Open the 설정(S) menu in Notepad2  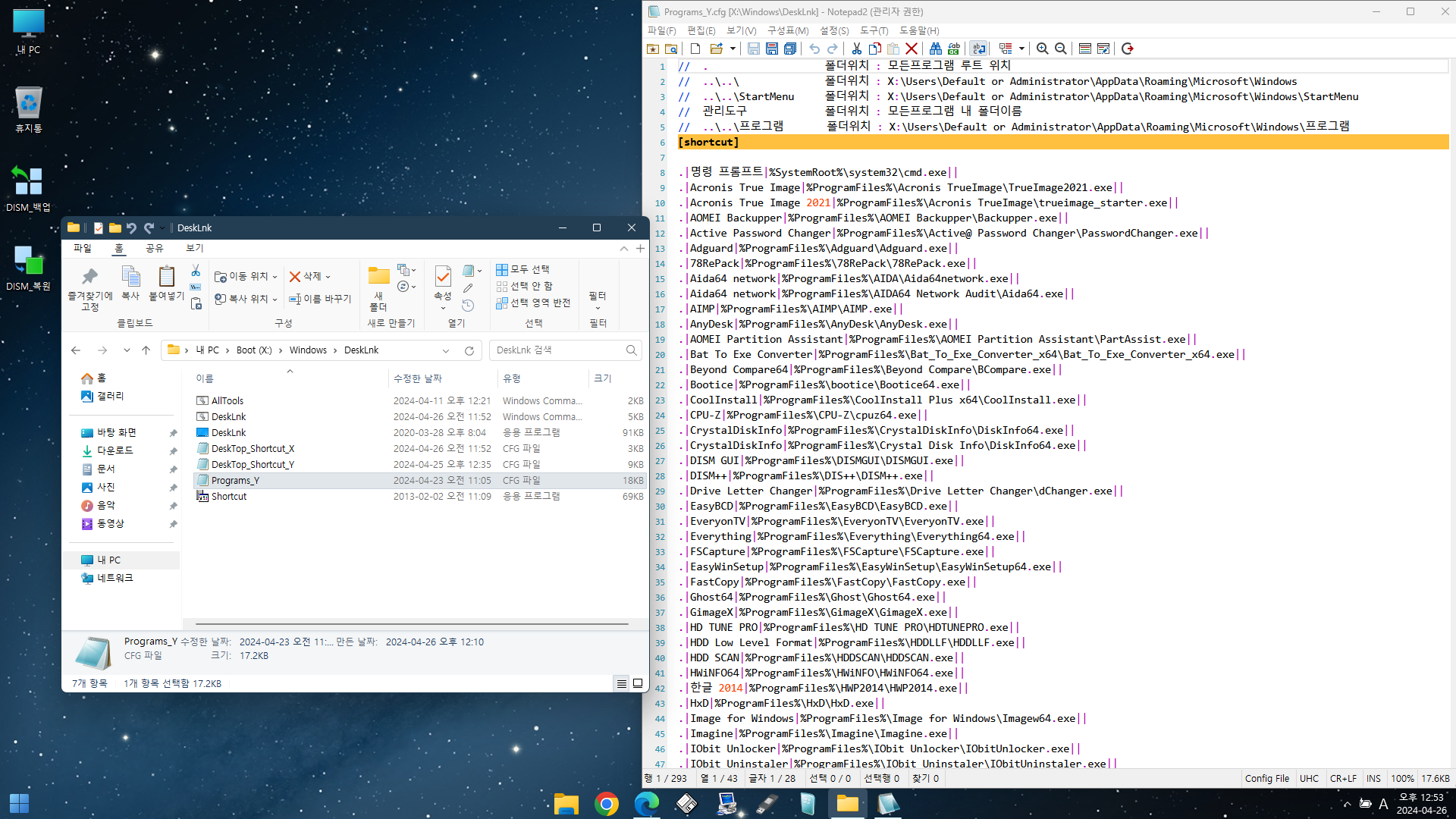834,30
